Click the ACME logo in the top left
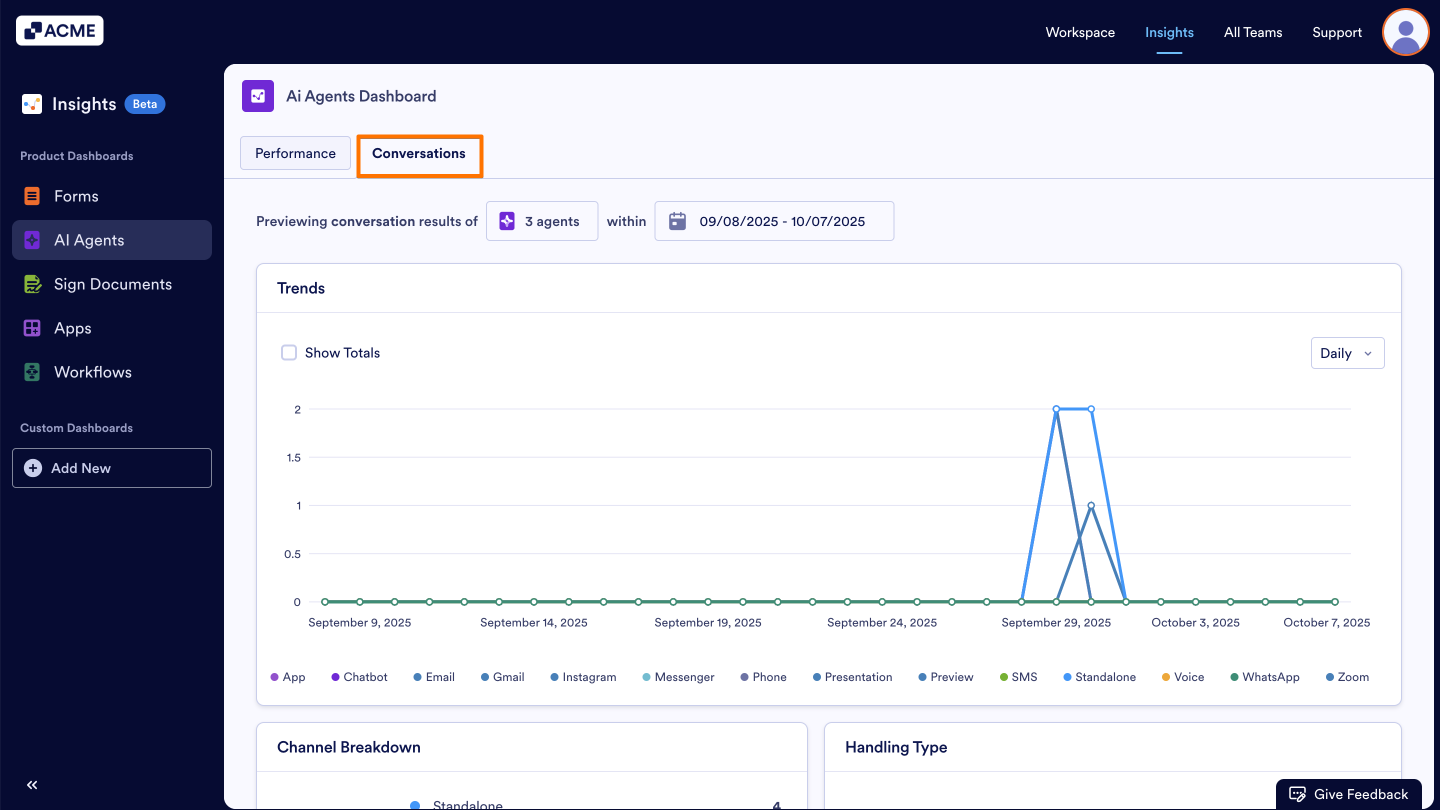Viewport: 1440px width, 810px height. [59, 30]
